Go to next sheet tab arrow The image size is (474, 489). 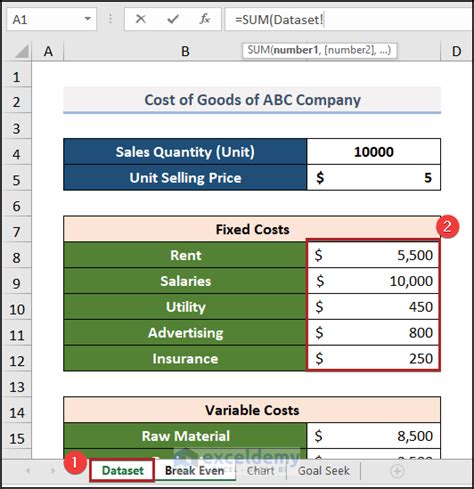coord(53,471)
